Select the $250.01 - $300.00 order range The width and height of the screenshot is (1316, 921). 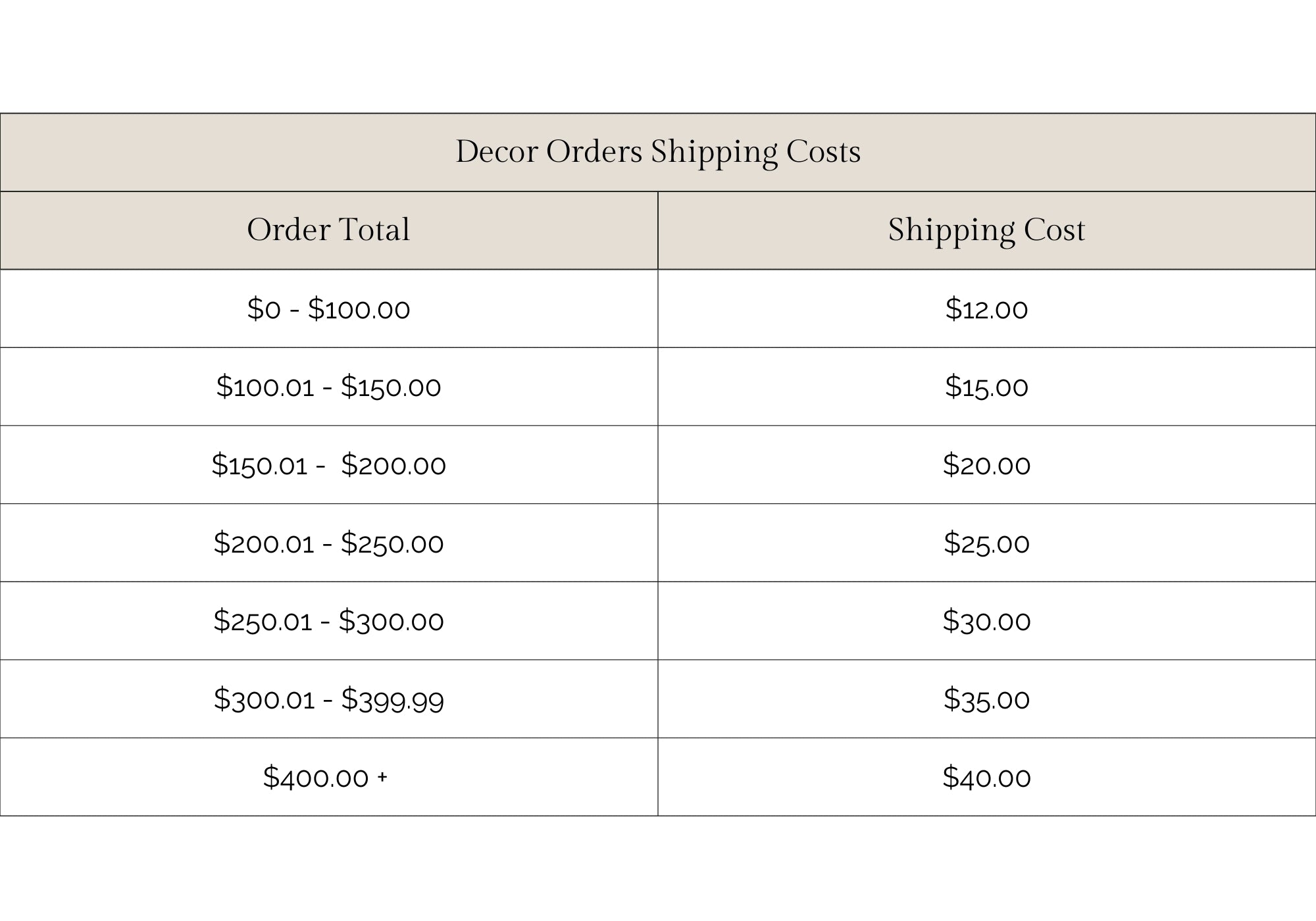[328, 621]
